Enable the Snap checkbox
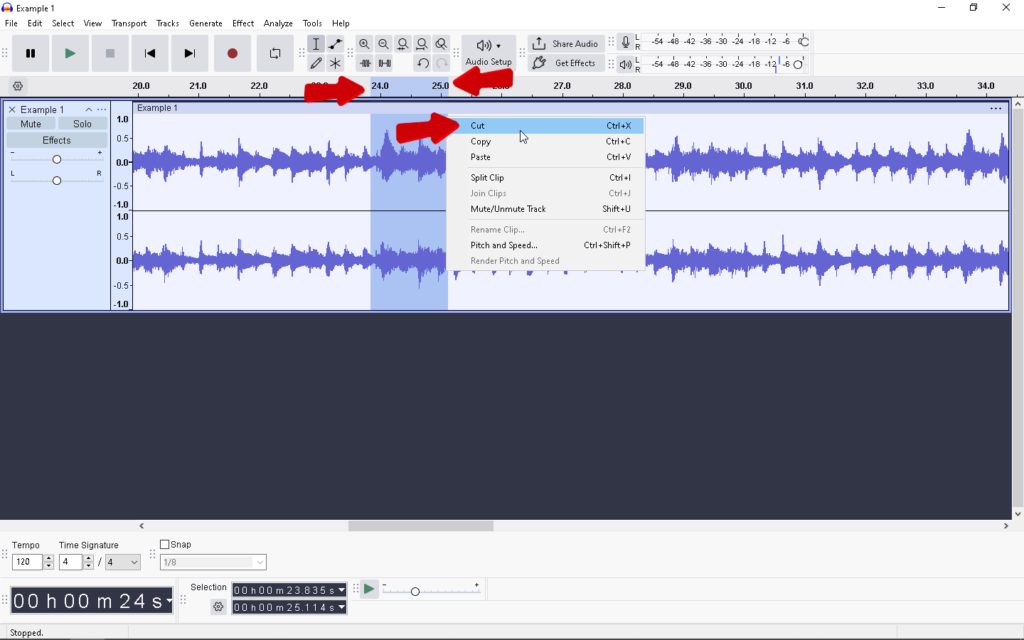1024x640 pixels. [x=165, y=545]
